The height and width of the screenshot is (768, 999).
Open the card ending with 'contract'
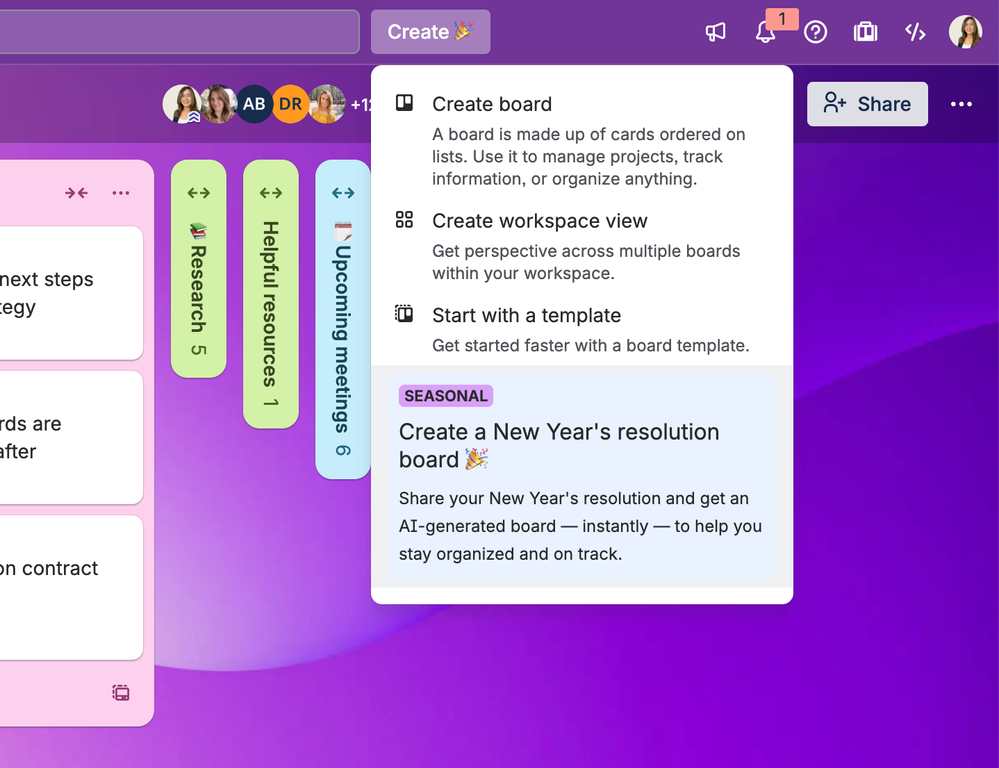click(x=71, y=587)
